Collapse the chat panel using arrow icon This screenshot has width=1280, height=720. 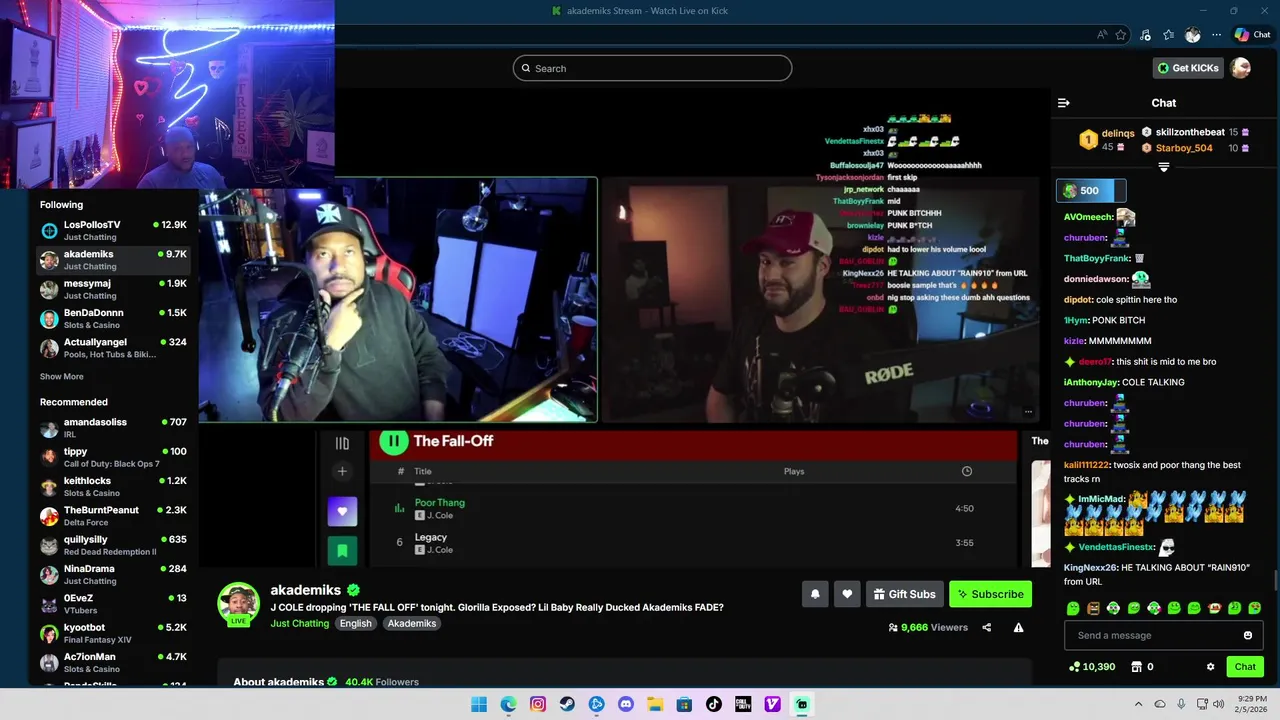tap(1064, 103)
